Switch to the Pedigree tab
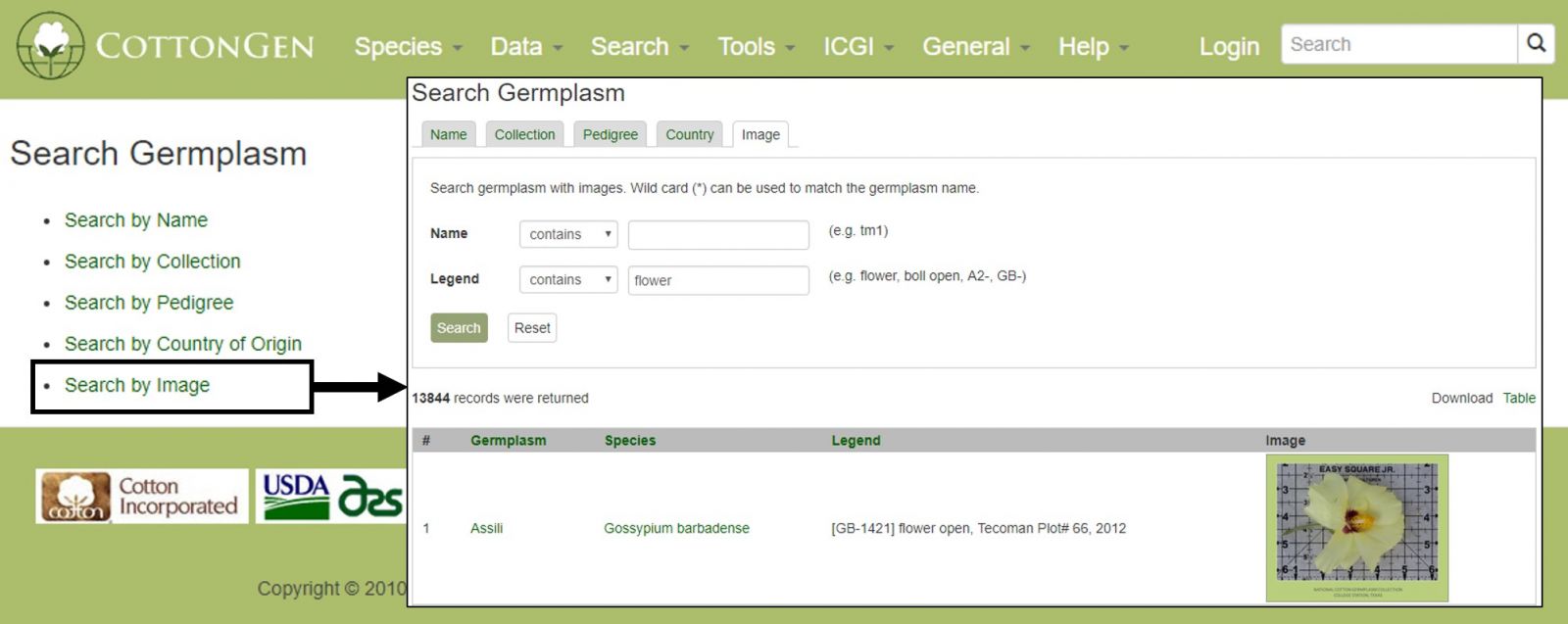This screenshot has height=624, width=1568. click(610, 134)
